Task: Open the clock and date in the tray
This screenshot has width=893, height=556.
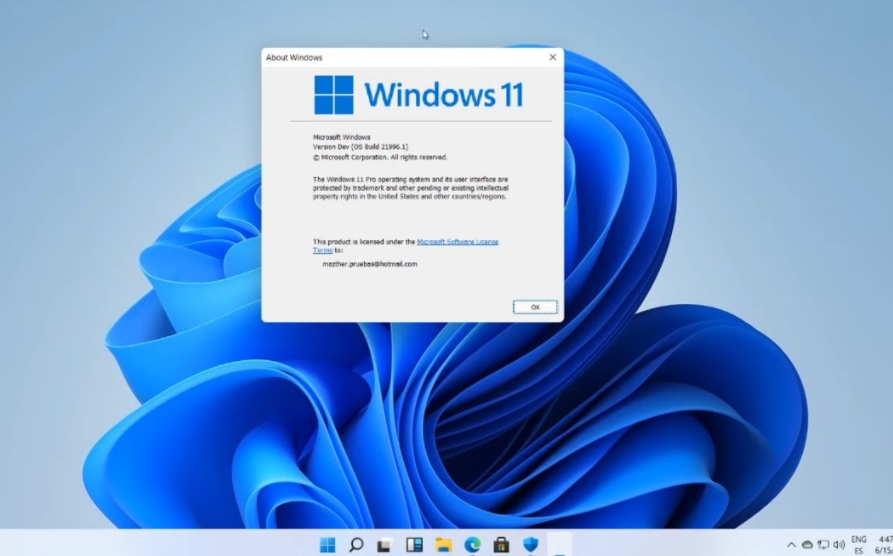Action: 883,545
